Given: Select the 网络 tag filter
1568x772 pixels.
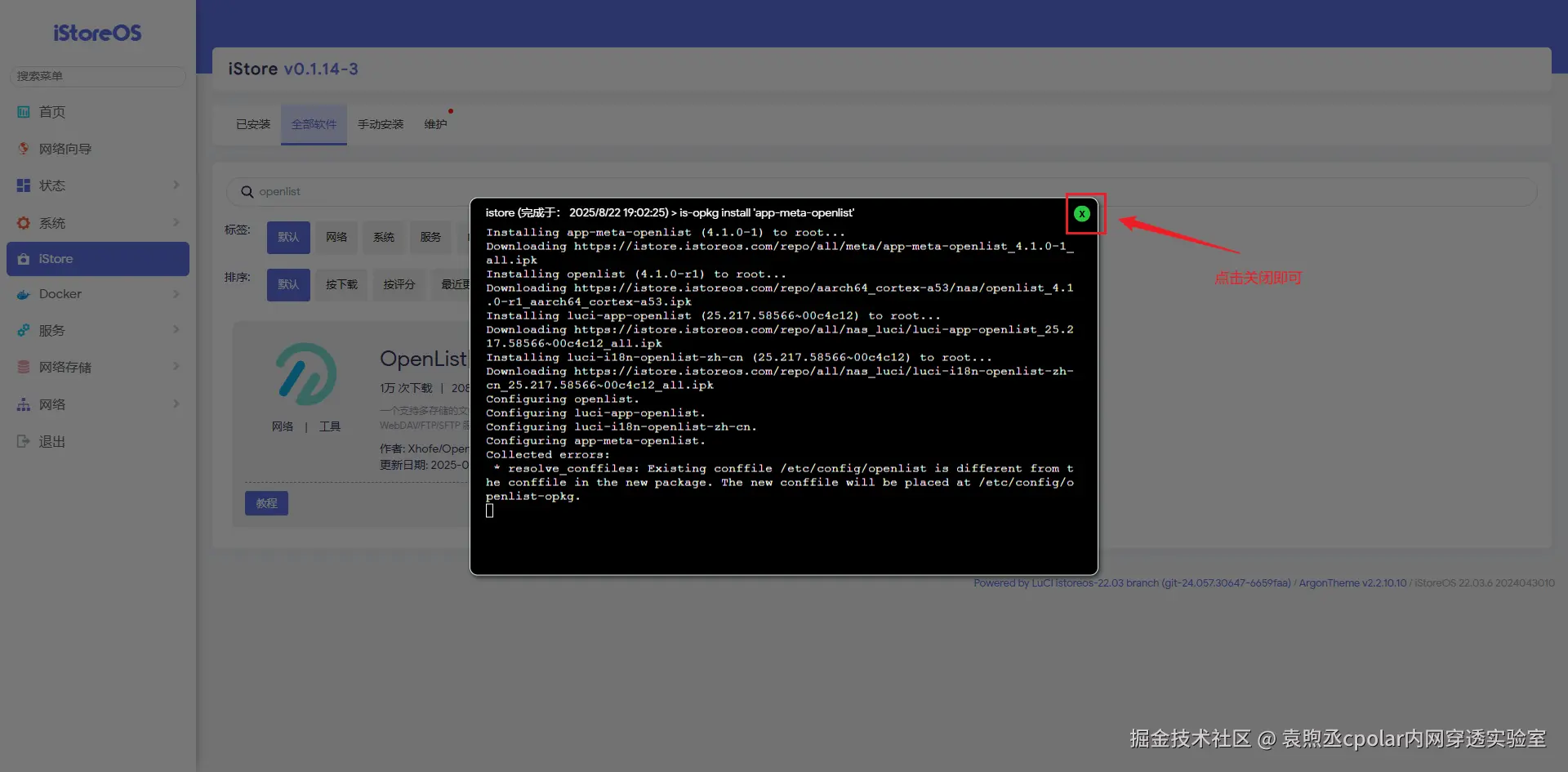Looking at the screenshot, I should [336, 237].
